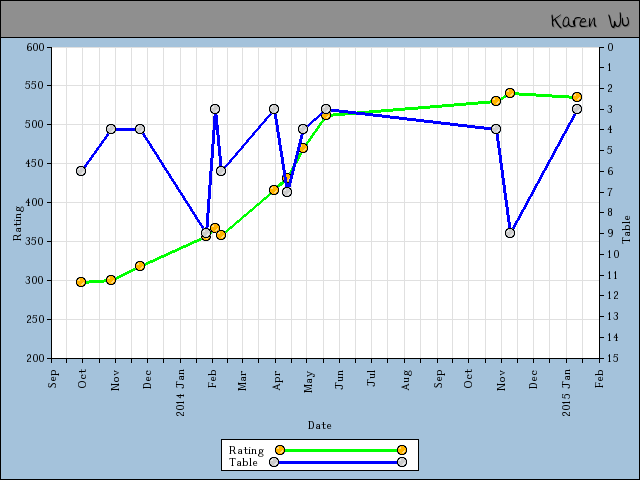This screenshot has width=640, height=480.
Task: Click the orange rating point at 358 in February
Action: 221,235
